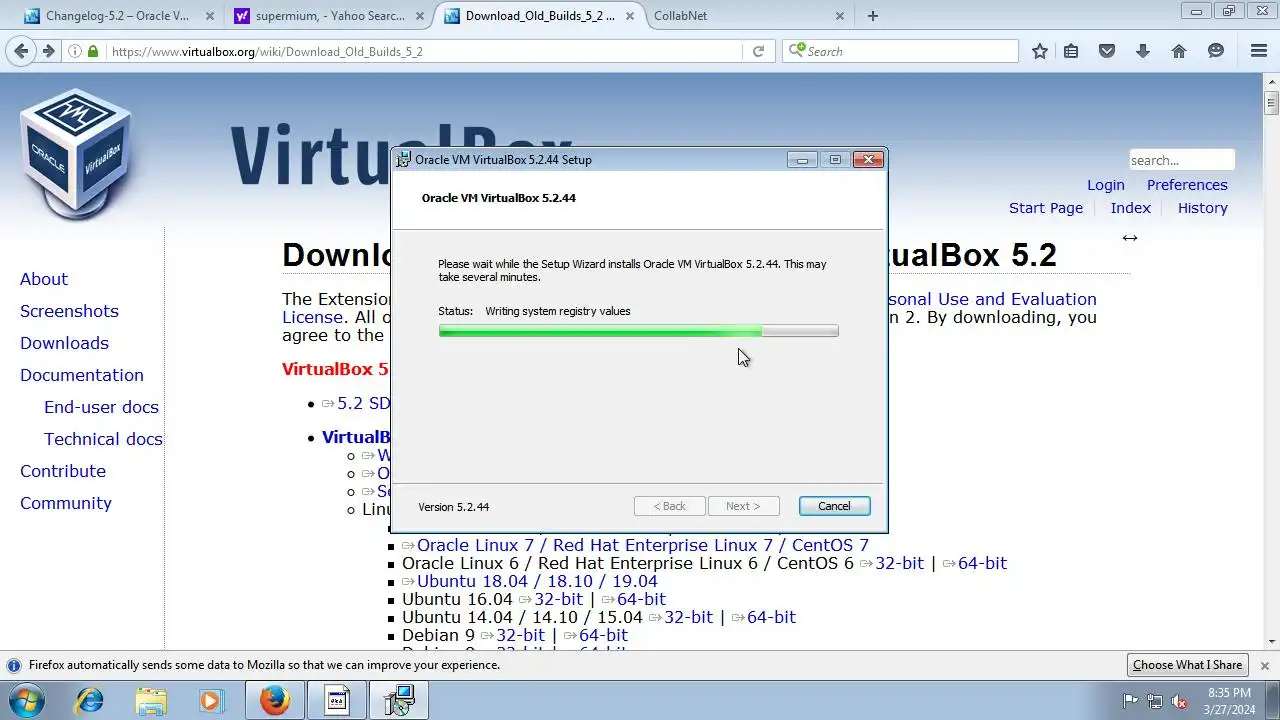Close the supermium Yahoo Search tab
This screenshot has height=720, width=1280.
pyautogui.click(x=422, y=16)
